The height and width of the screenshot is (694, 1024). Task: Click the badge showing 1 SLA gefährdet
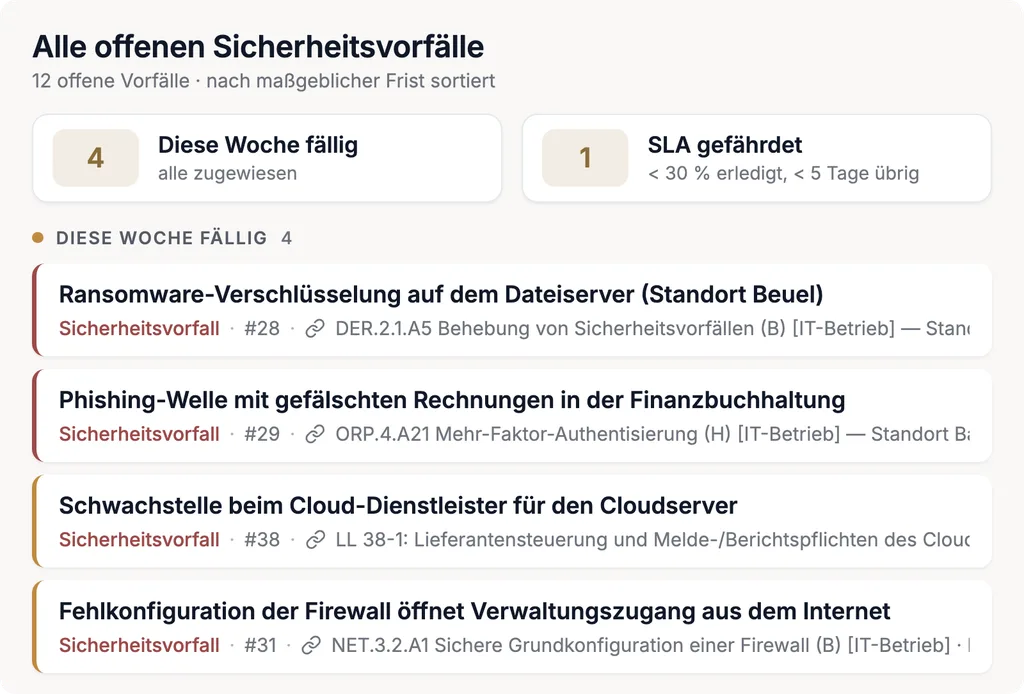pos(585,158)
